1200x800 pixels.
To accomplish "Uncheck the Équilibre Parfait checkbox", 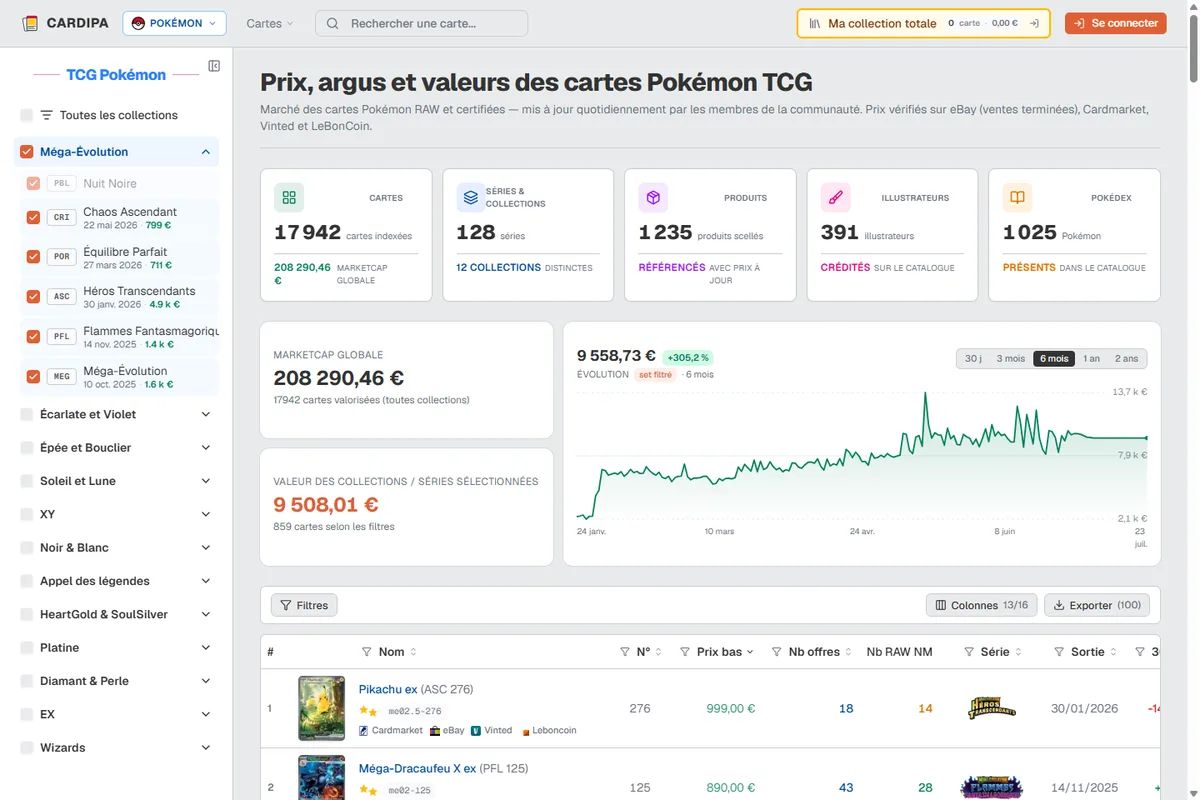I will pos(34,257).
